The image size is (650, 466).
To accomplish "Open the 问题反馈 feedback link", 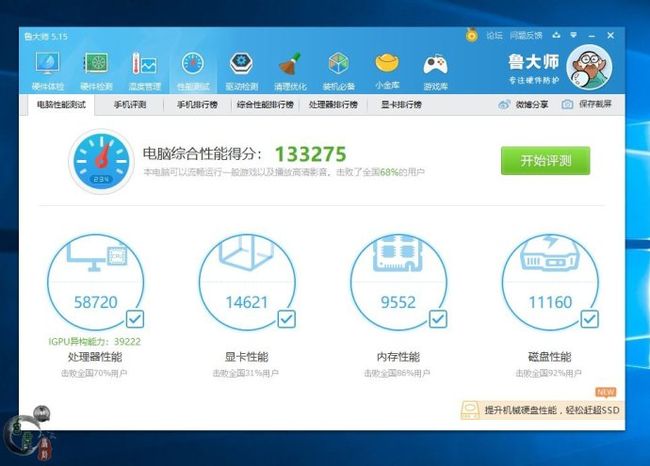I will click(526, 35).
